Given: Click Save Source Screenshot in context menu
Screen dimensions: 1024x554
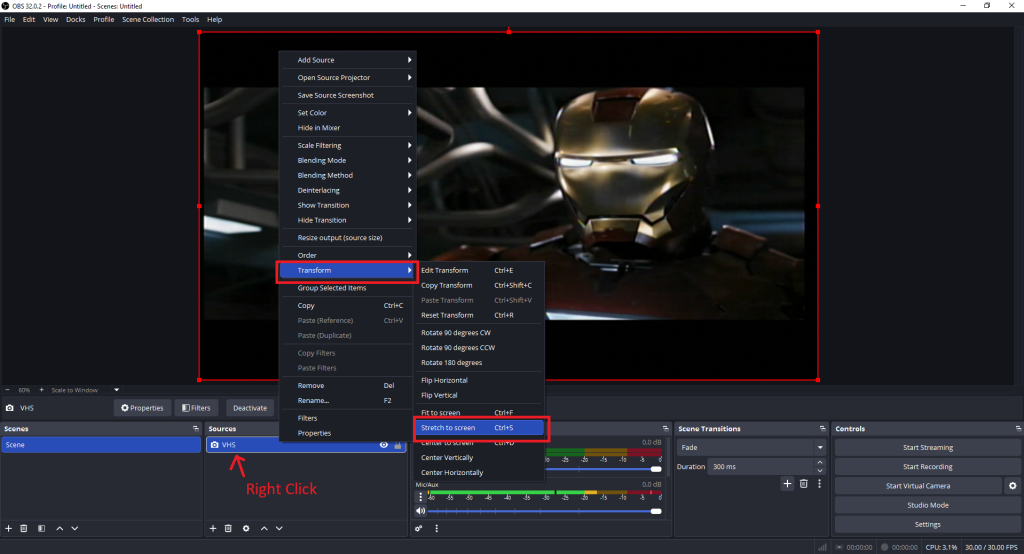Looking at the screenshot, I should [x=348, y=95].
